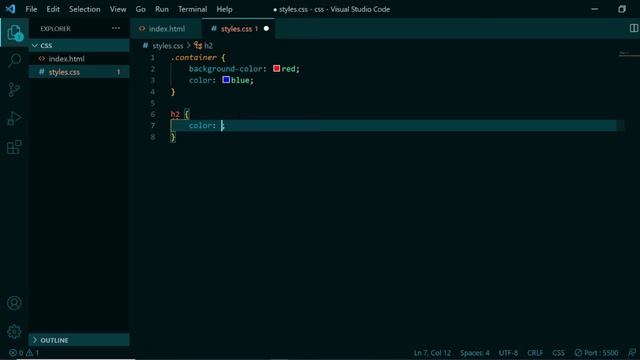The image size is (640, 360).
Task: Change language mode via CSS indicator
Action: point(558,353)
